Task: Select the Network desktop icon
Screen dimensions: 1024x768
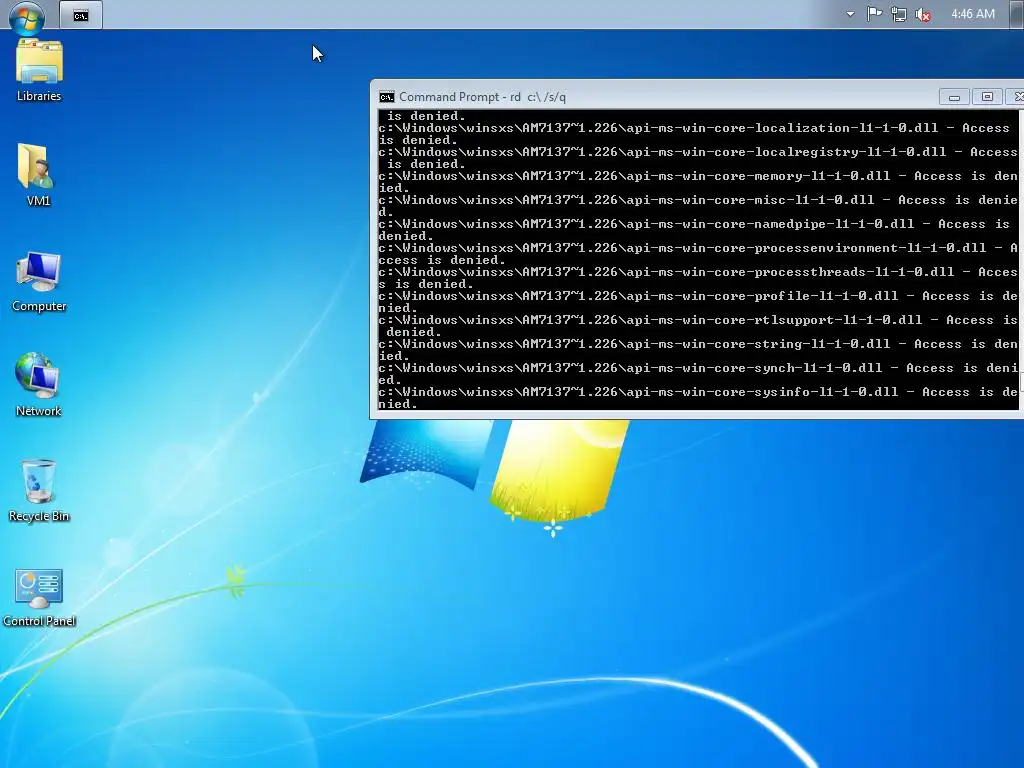Action: coord(39,385)
